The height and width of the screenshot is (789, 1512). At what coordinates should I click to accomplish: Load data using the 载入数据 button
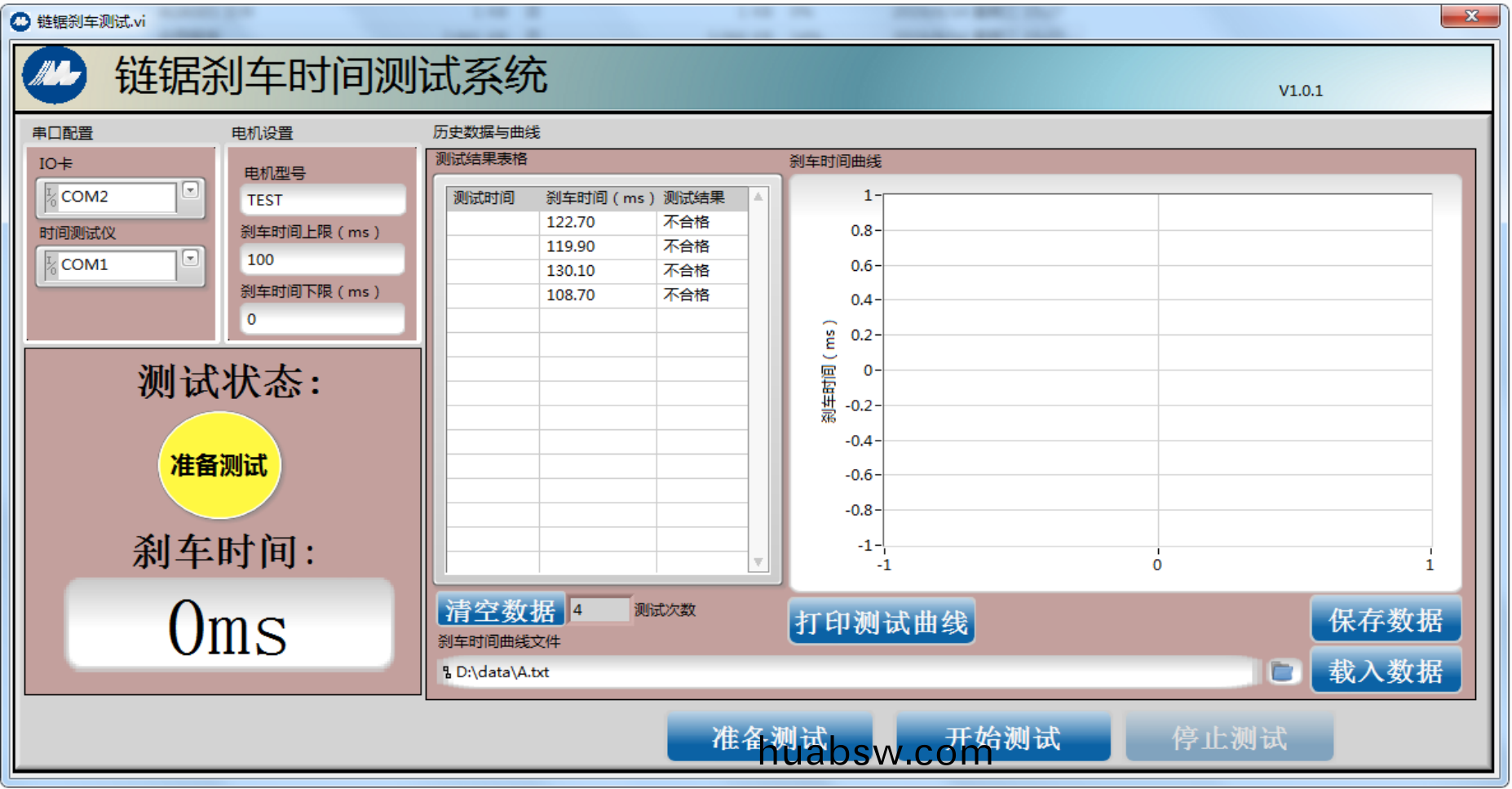[x=1385, y=672]
